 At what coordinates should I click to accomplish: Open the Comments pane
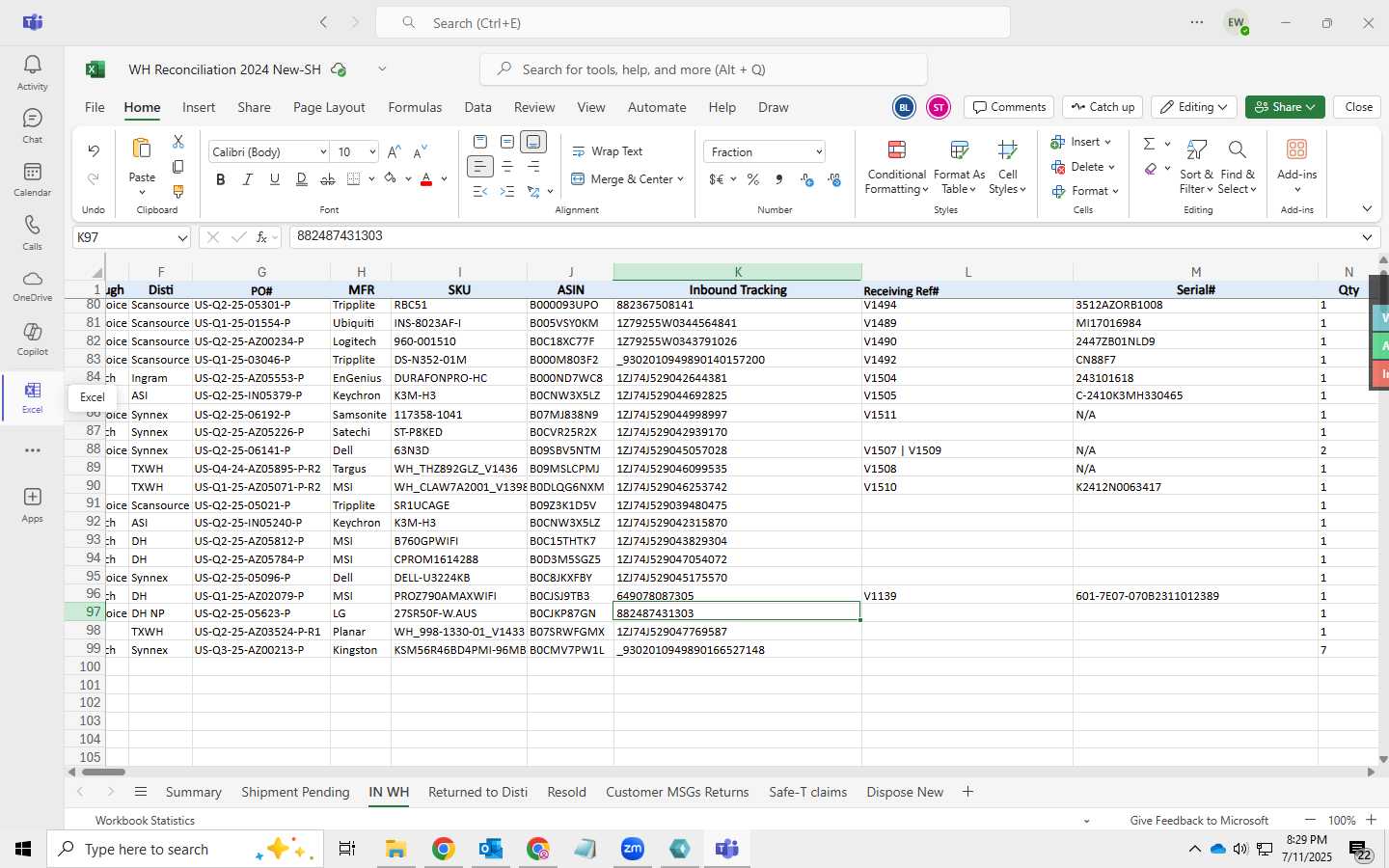(x=1009, y=107)
